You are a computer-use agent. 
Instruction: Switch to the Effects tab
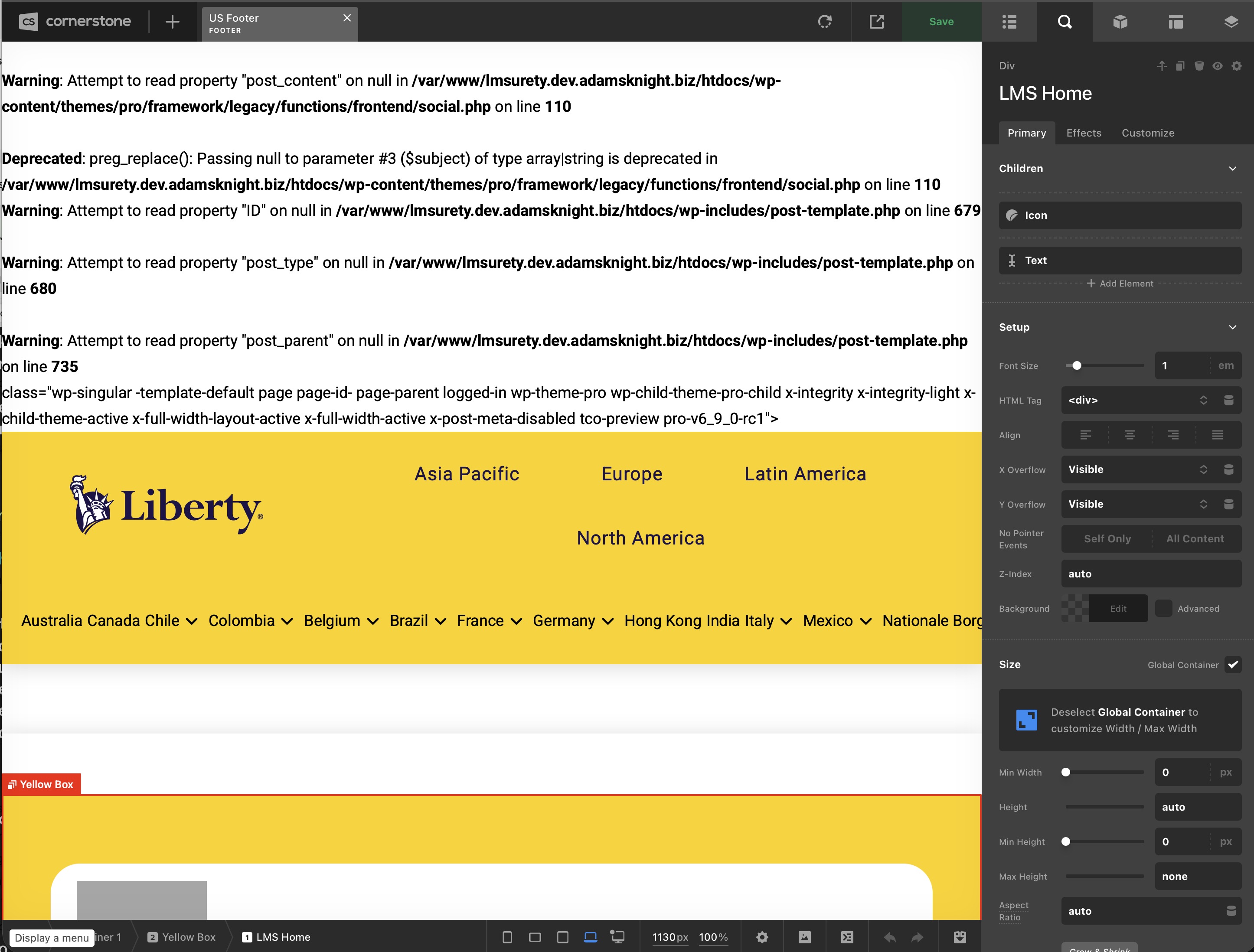tap(1083, 133)
